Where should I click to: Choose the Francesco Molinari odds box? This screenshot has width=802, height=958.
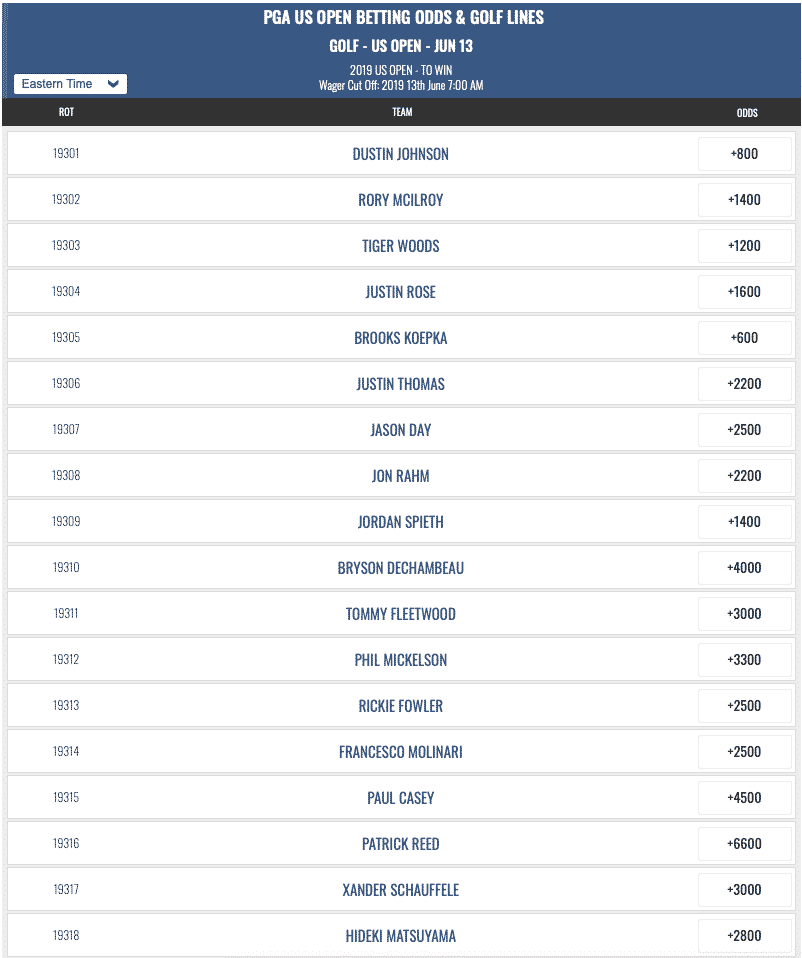pos(745,751)
